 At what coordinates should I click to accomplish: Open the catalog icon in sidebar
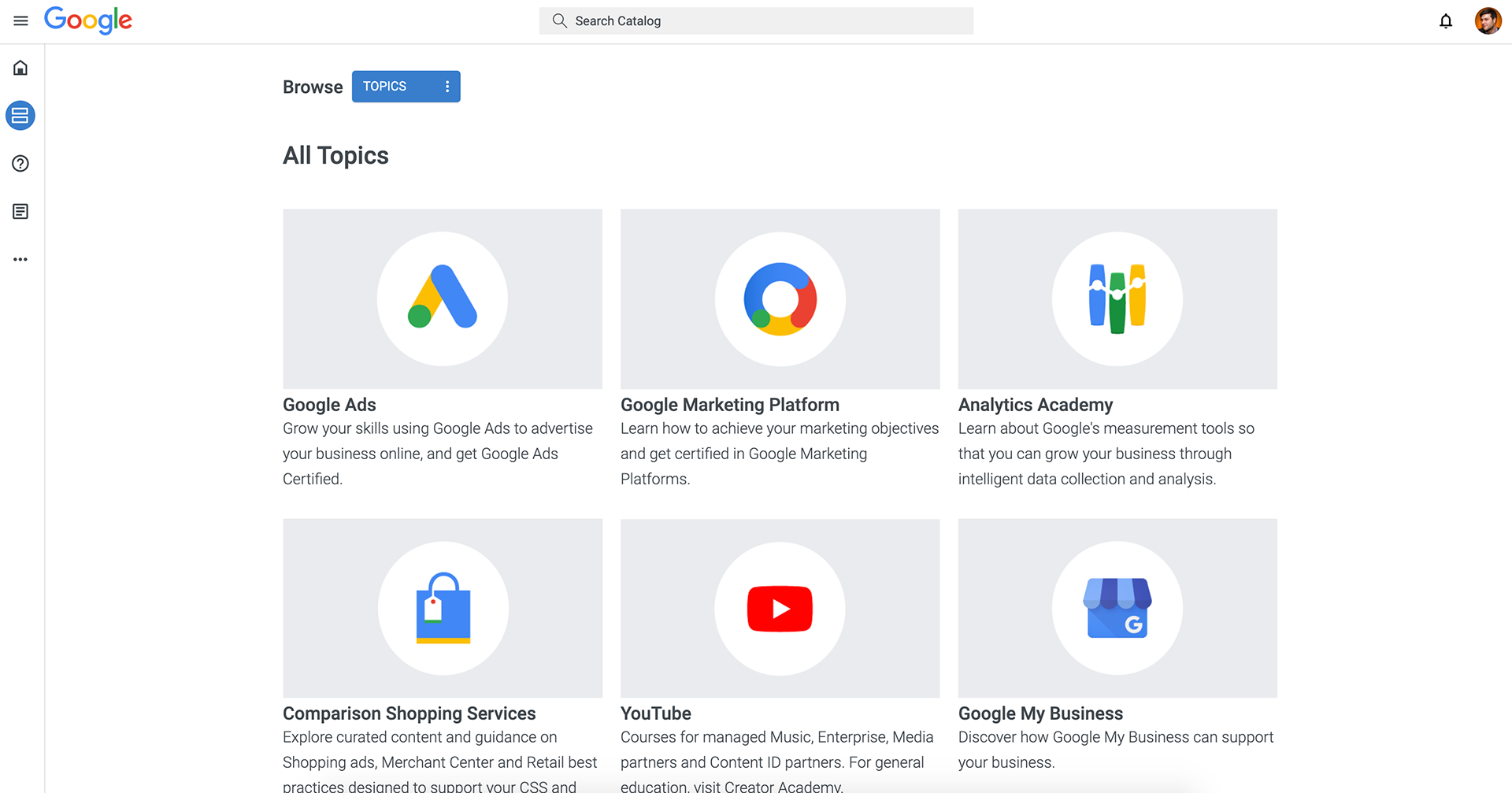(x=20, y=116)
